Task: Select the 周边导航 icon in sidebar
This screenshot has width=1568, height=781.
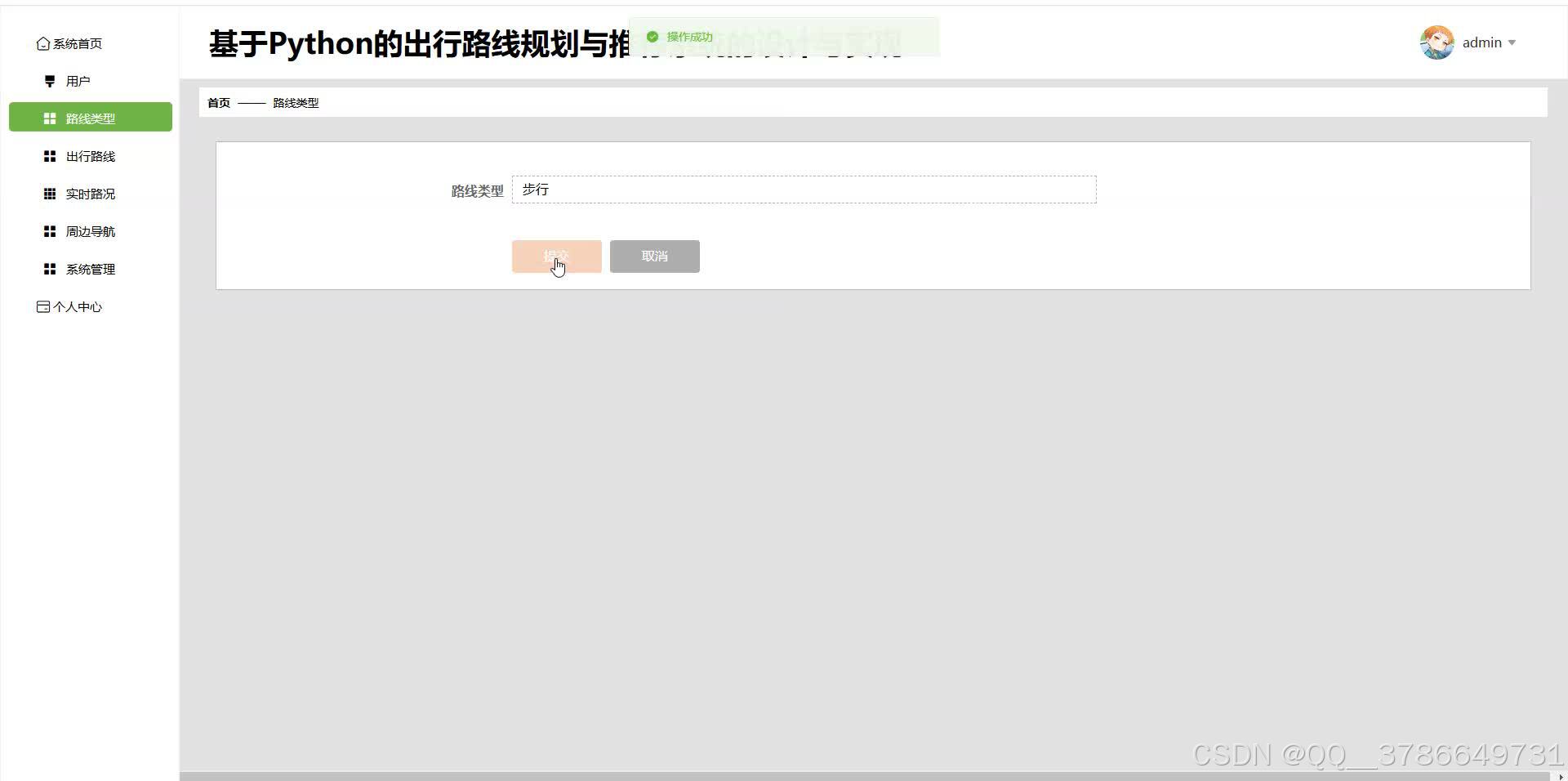Action: 48,231
